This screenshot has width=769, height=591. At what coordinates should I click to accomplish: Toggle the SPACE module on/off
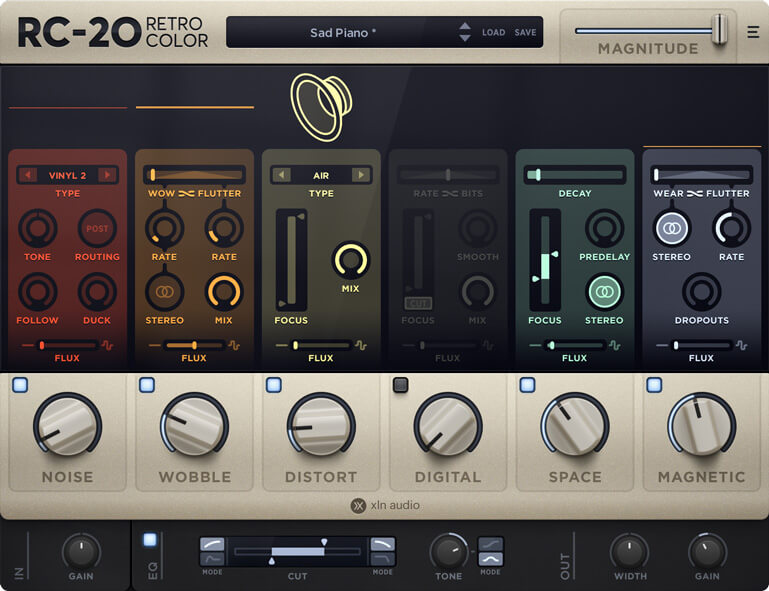pyautogui.click(x=527, y=385)
